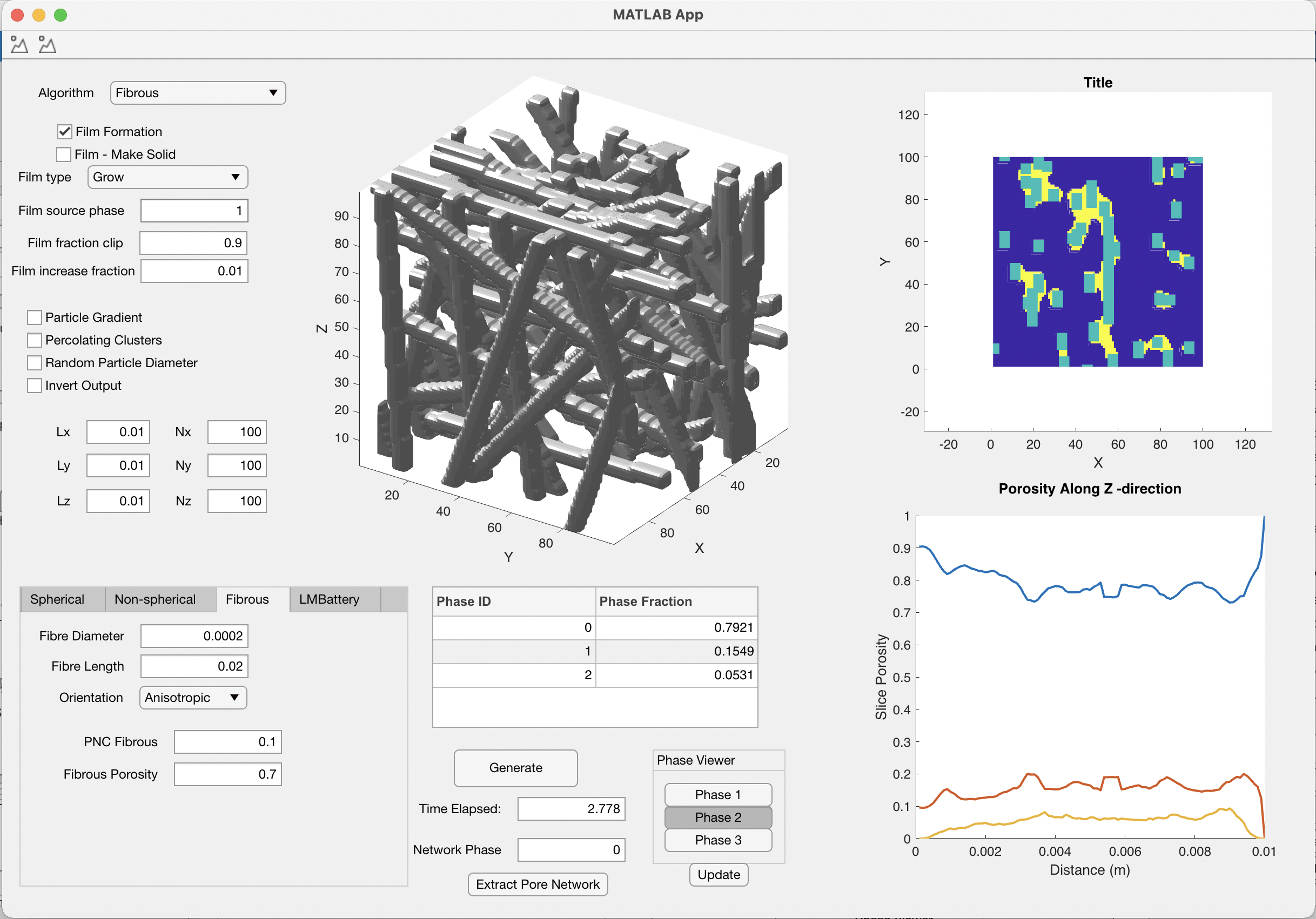Switch to the Spherical tab
Viewport: 1316px width, 919px height.
click(x=61, y=599)
